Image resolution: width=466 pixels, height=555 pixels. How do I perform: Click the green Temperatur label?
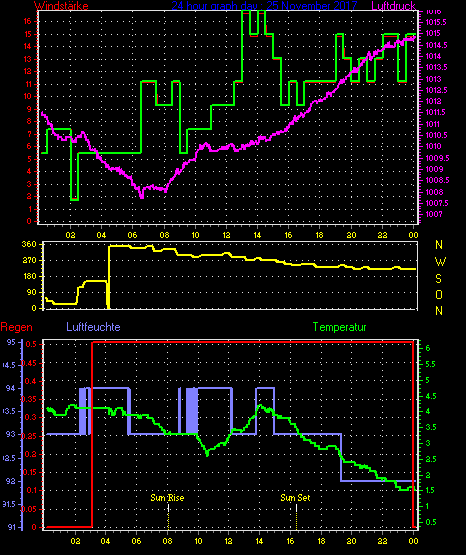pos(339,327)
